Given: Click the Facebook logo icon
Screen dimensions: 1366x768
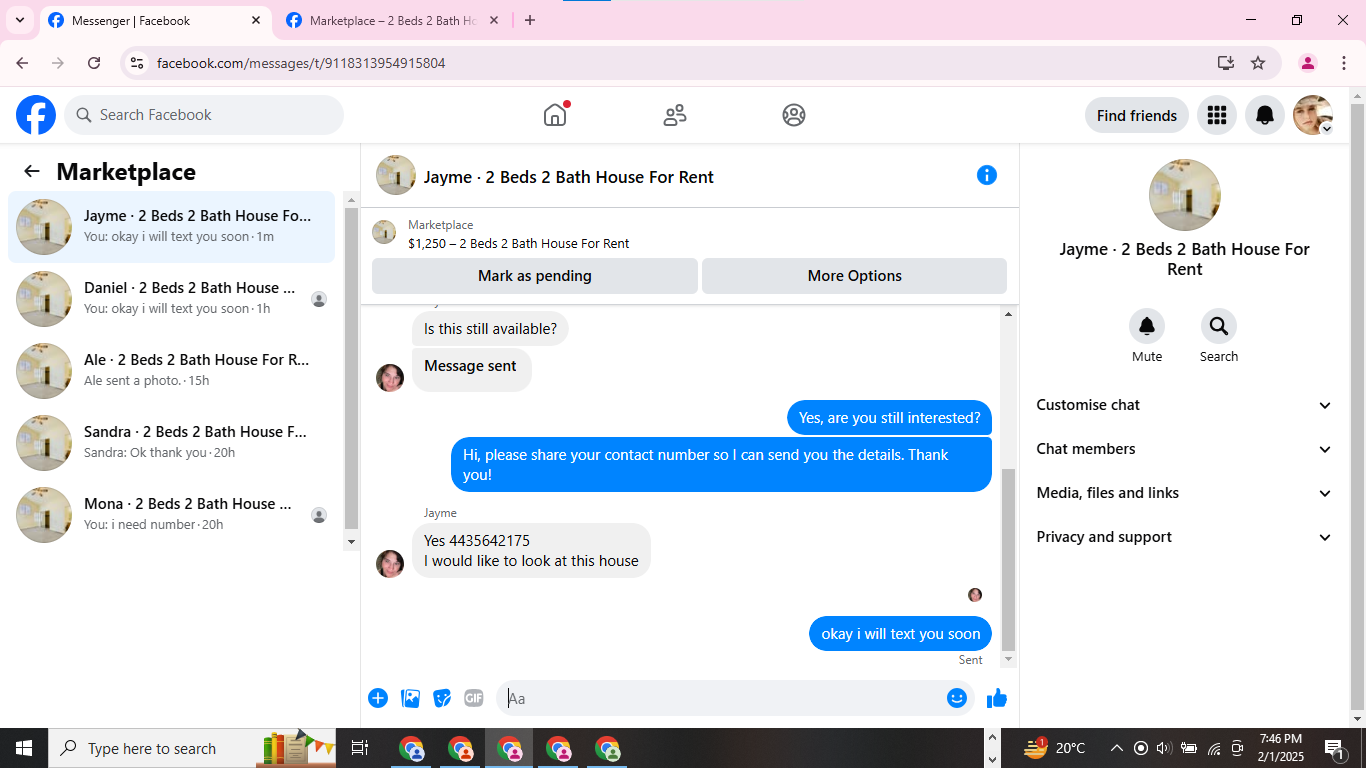Looking at the screenshot, I should click(x=36, y=115).
